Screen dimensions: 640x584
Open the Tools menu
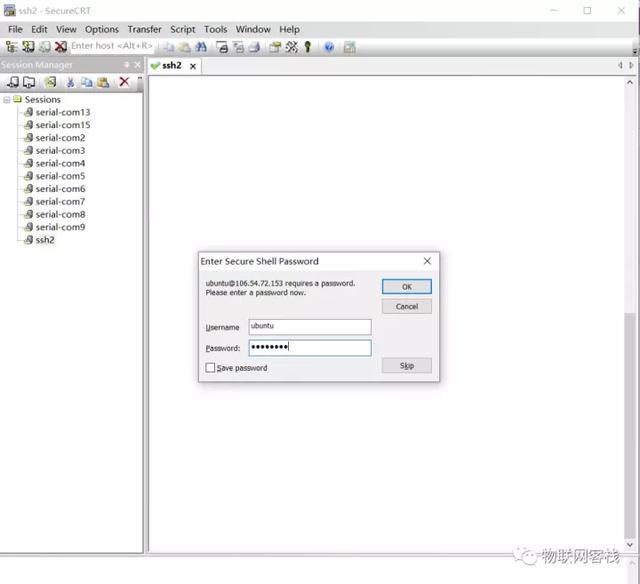216,29
